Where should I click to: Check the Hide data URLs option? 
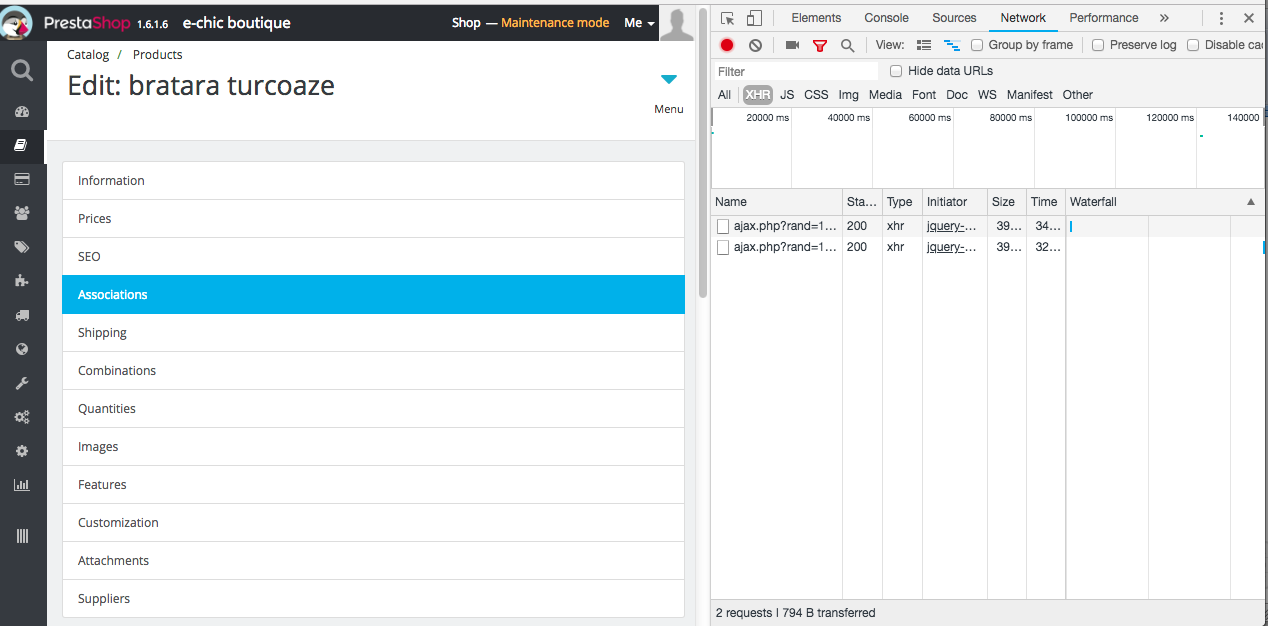pos(896,71)
